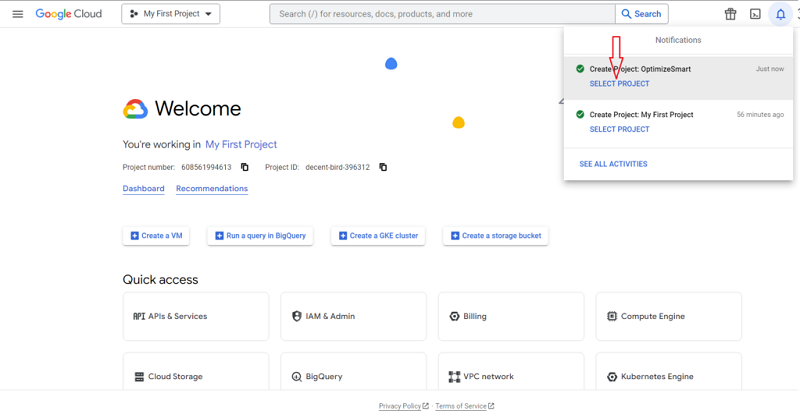
Task: Click Create a VM button
Action: [x=156, y=236]
